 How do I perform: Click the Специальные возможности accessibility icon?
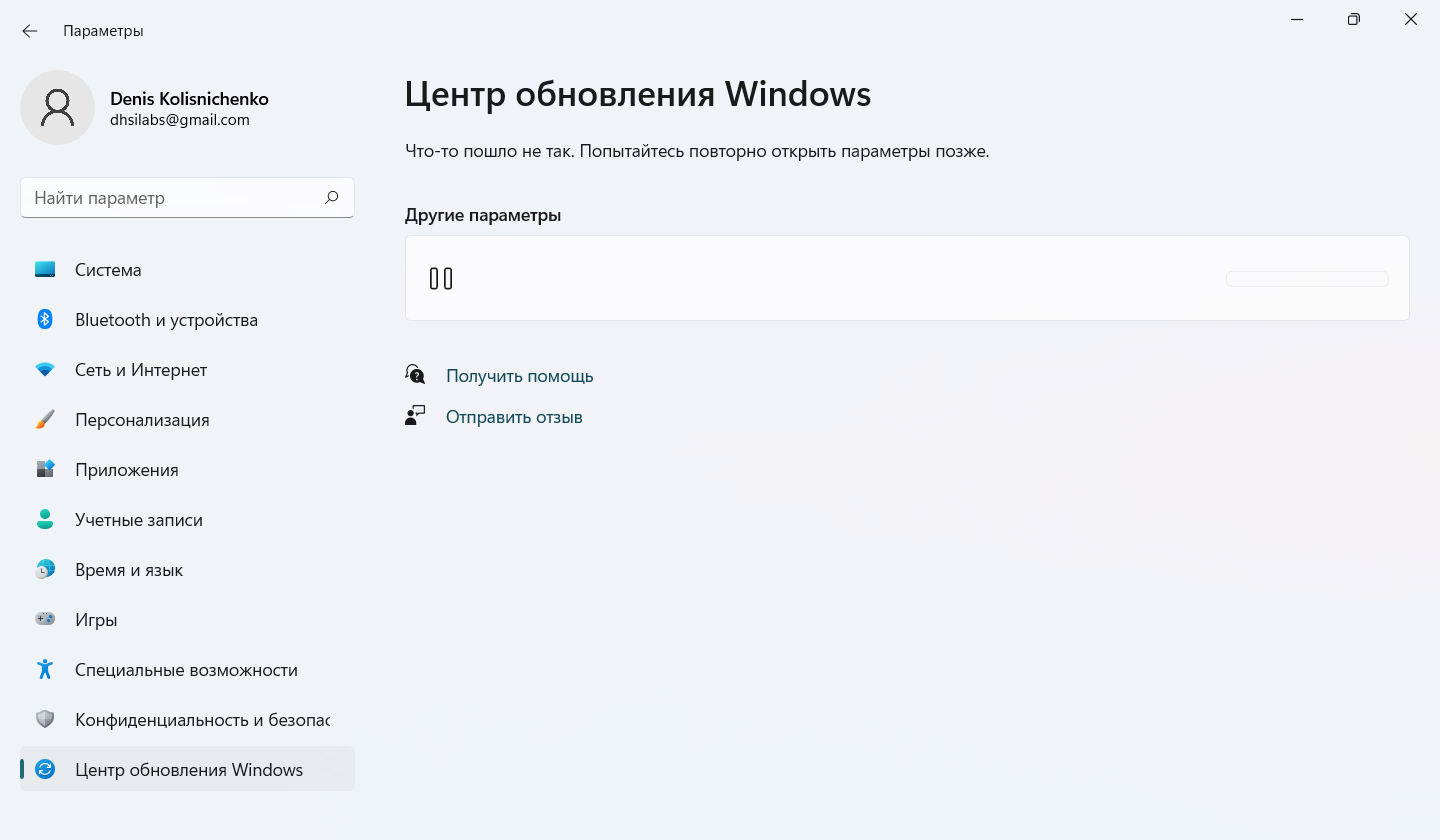pyautogui.click(x=45, y=670)
